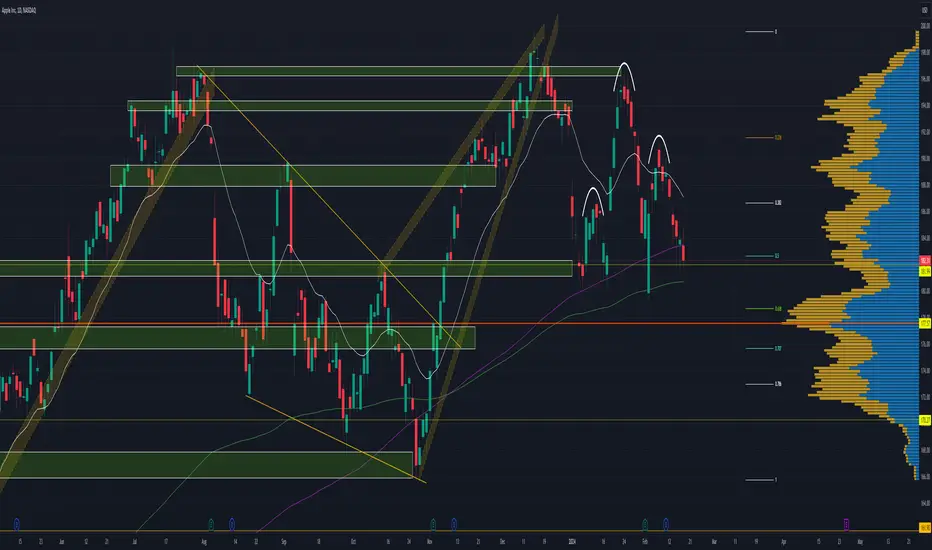Select the Fibonacci 0 level label
Screen dimensions: 932x550
point(776,32)
